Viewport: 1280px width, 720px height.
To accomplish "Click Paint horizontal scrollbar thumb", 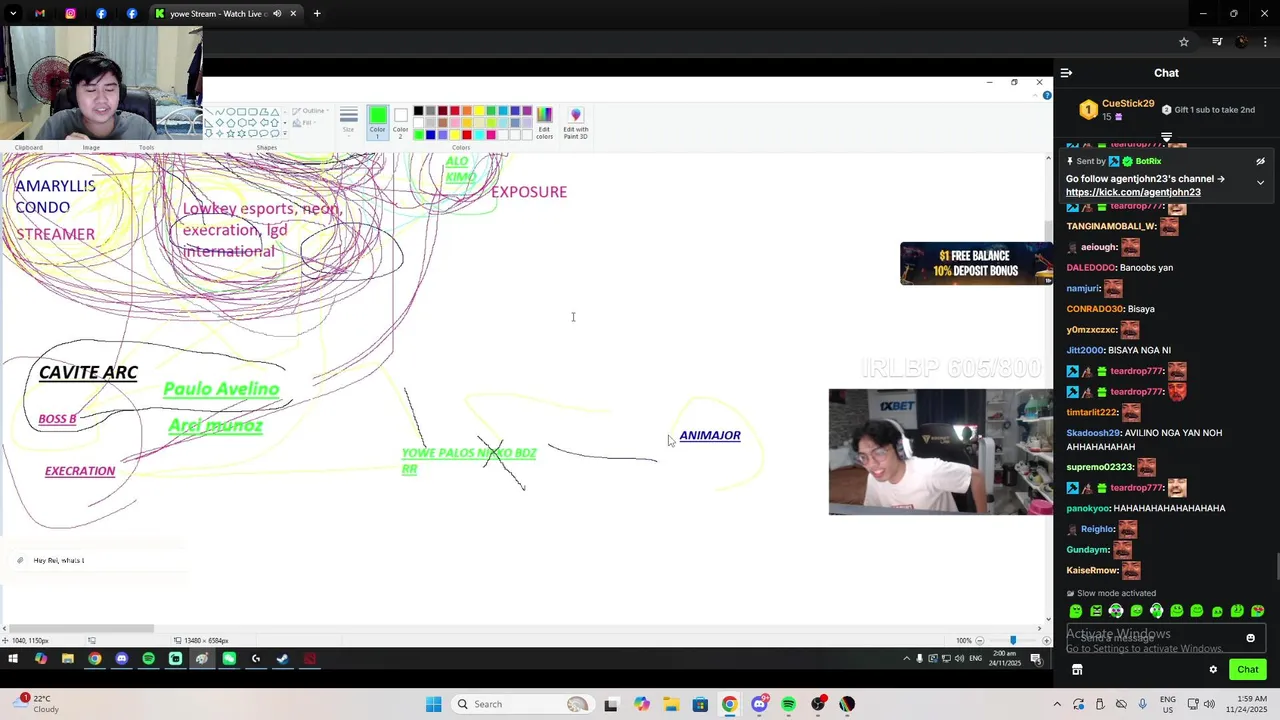I will (x=82, y=629).
